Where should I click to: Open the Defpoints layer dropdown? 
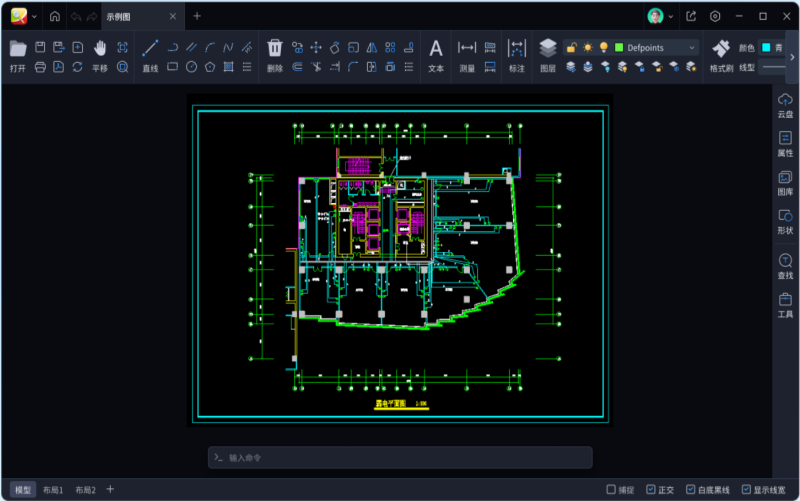(x=691, y=47)
